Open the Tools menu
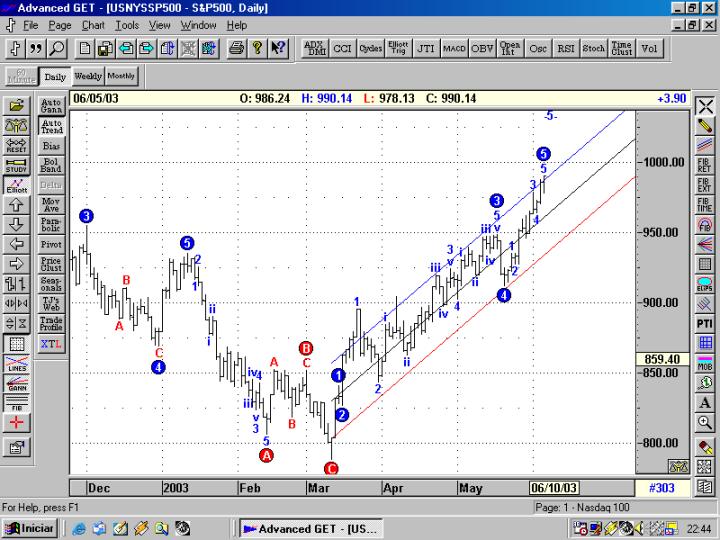Image resolution: width=720 pixels, height=540 pixels. click(x=127, y=25)
